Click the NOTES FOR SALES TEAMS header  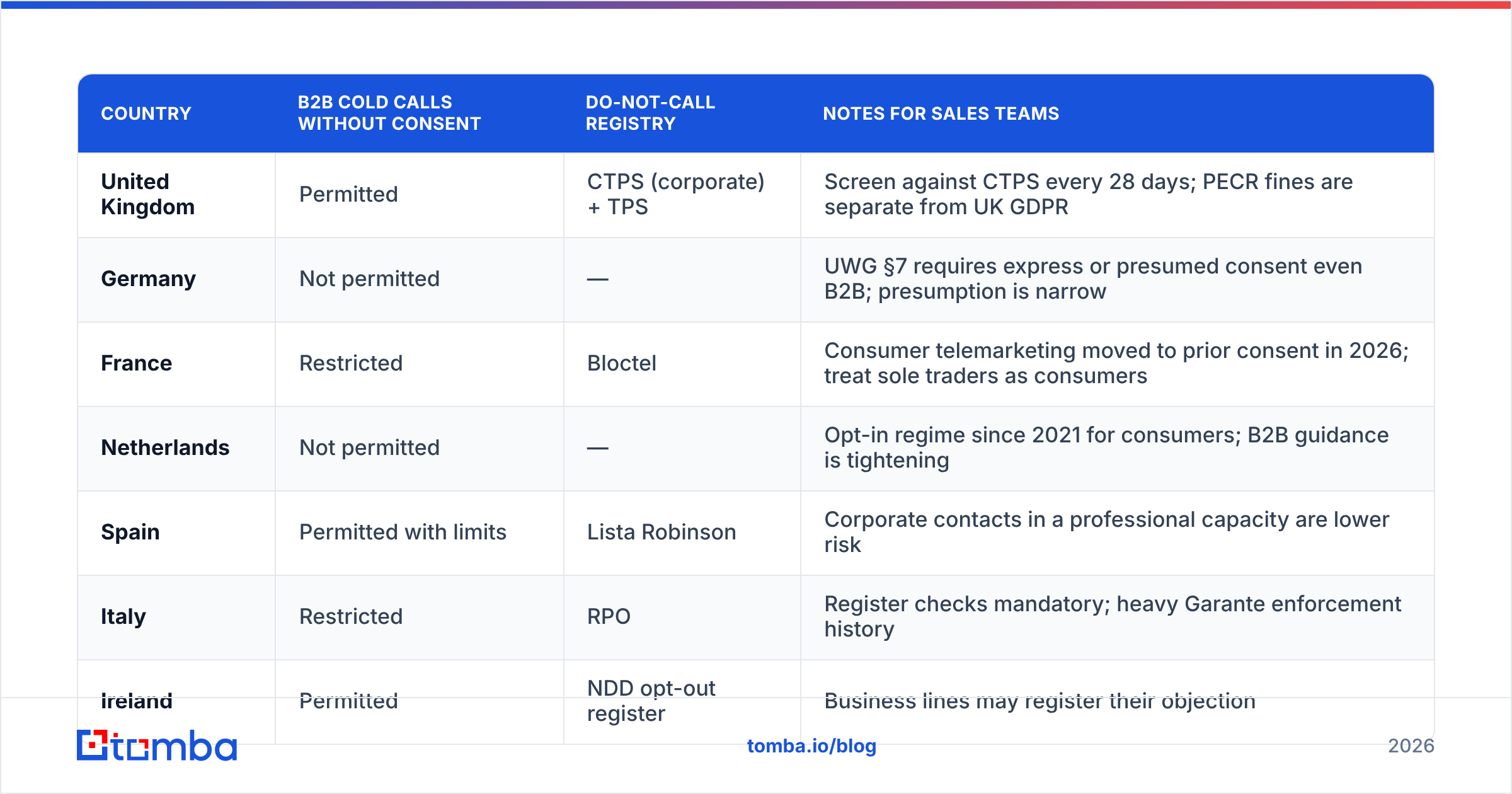(x=941, y=113)
